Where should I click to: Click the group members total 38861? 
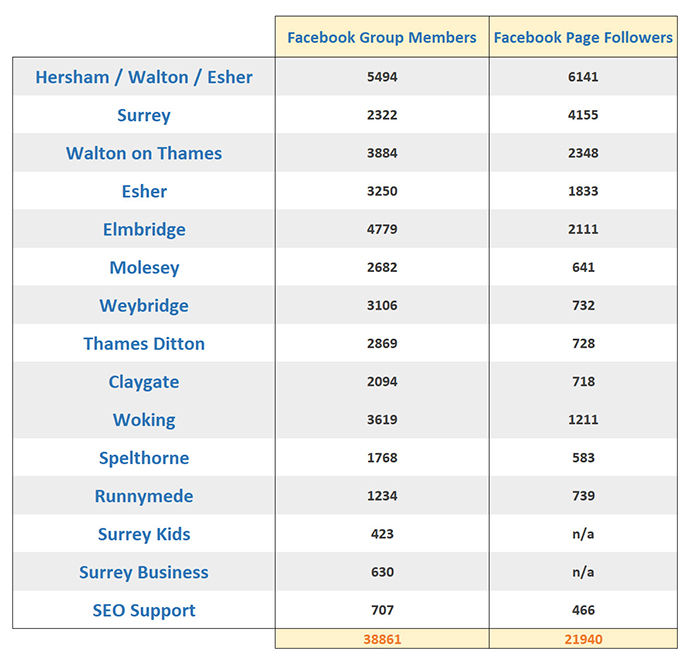[x=382, y=639]
